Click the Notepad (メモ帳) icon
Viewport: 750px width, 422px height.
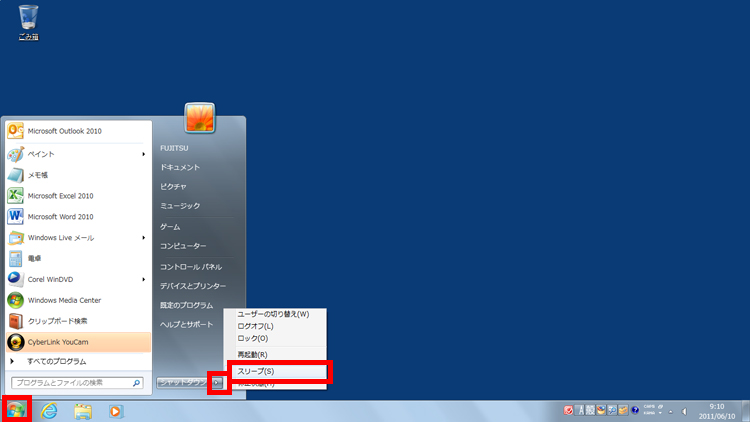pyautogui.click(x=15, y=175)
